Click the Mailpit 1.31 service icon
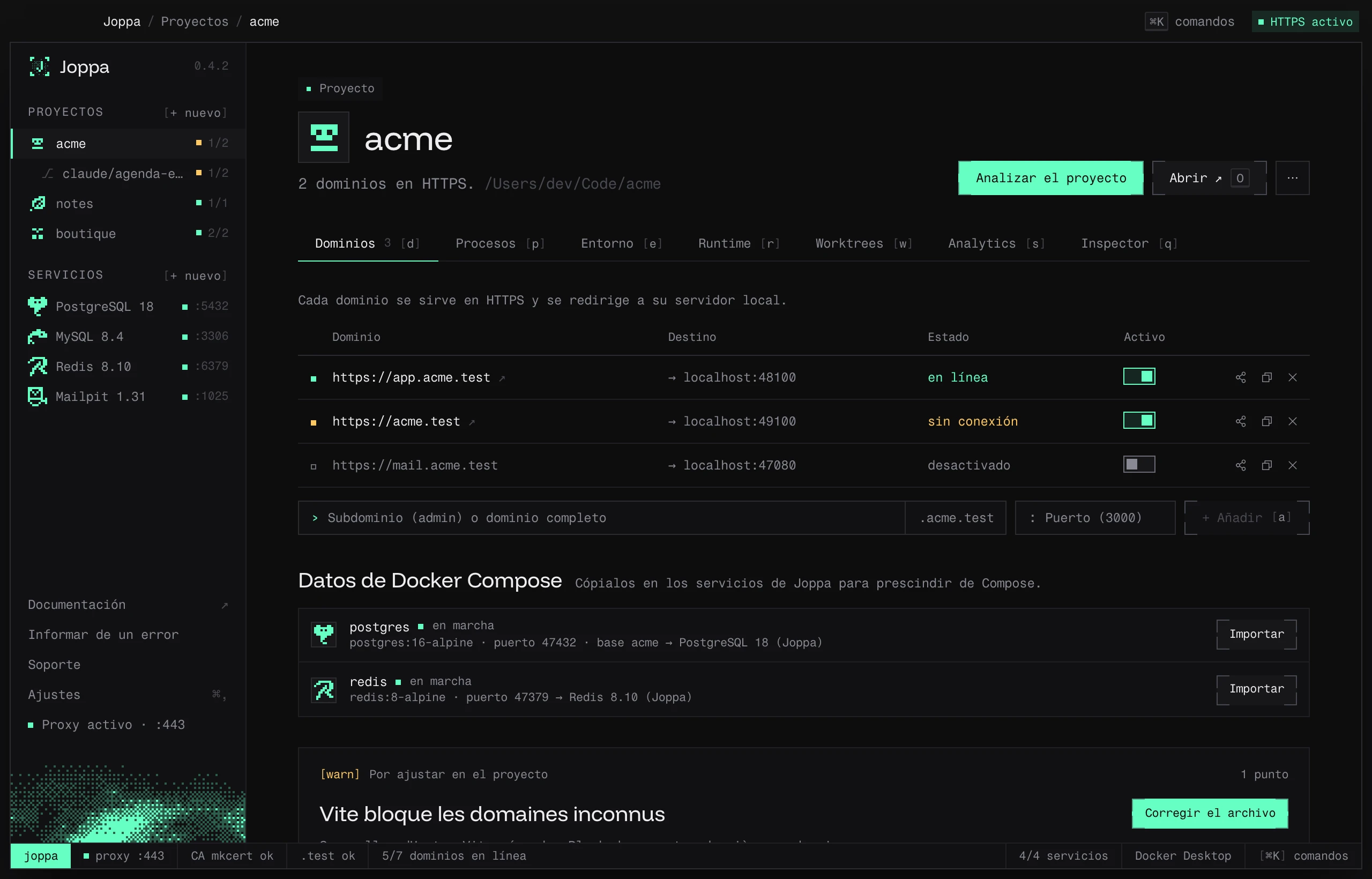Screen dimensions: 1372x879 click(38, 397)
